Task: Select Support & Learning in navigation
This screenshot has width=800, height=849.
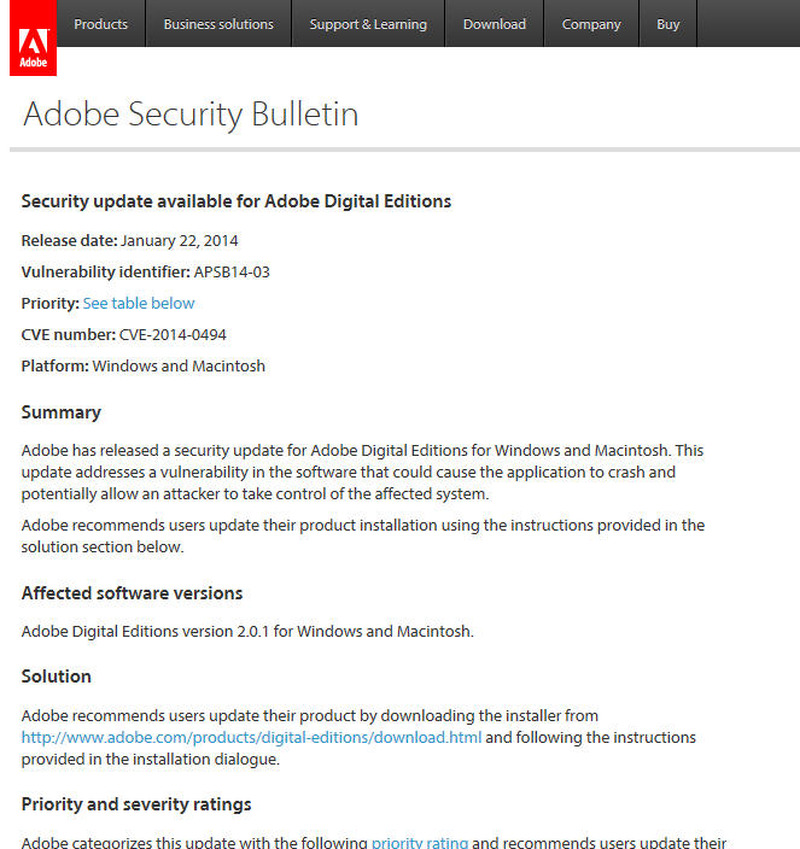Action: point(368,24)
